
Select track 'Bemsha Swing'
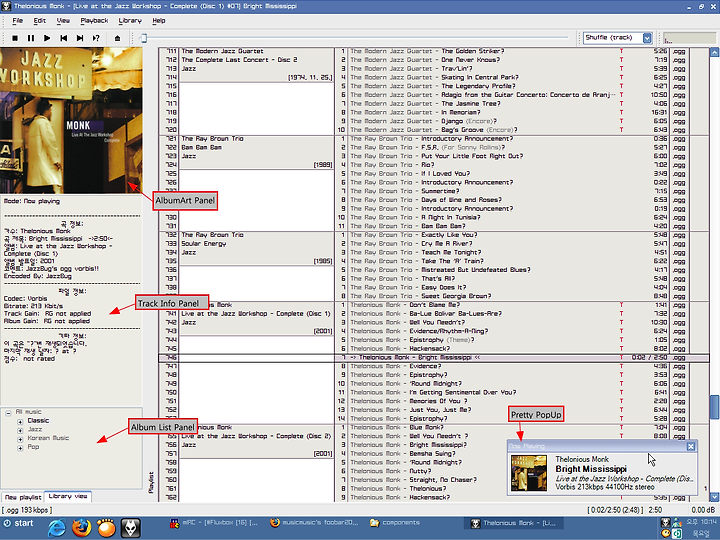[433, 453]
